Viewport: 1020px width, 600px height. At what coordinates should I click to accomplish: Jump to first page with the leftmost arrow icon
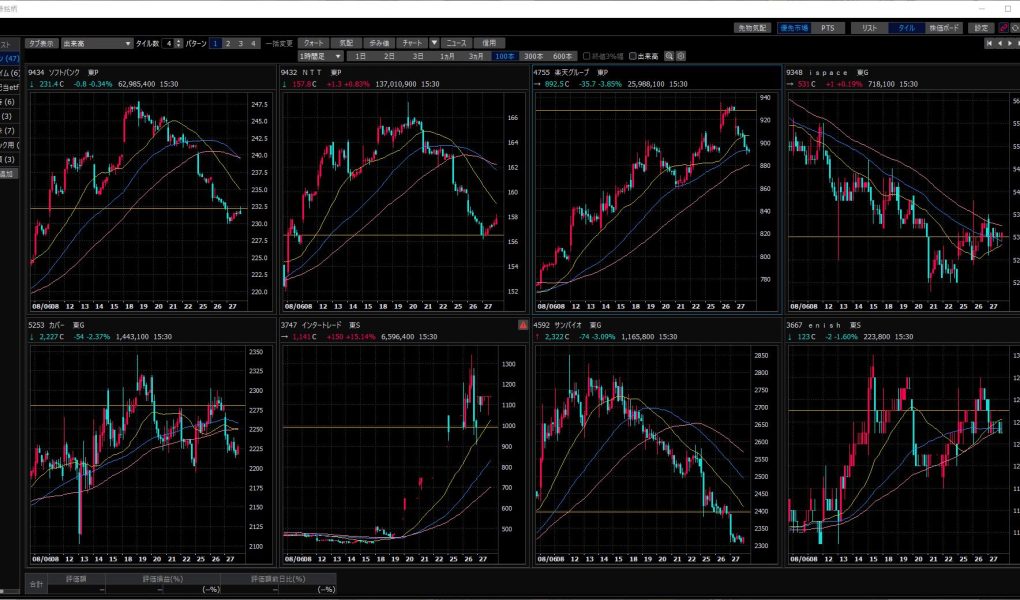[989, 44]
